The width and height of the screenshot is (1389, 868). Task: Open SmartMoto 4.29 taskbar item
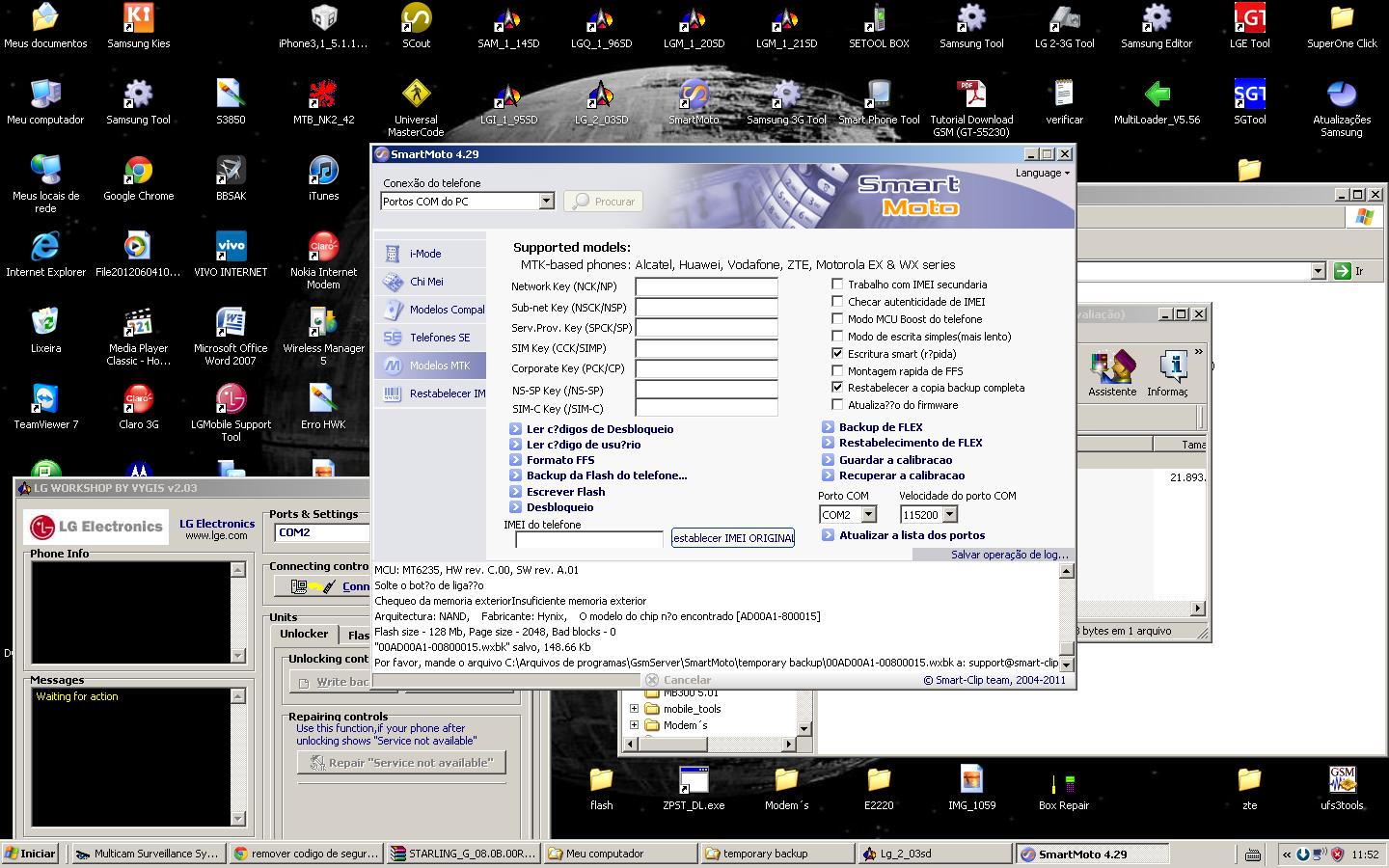pos(1091,854)
